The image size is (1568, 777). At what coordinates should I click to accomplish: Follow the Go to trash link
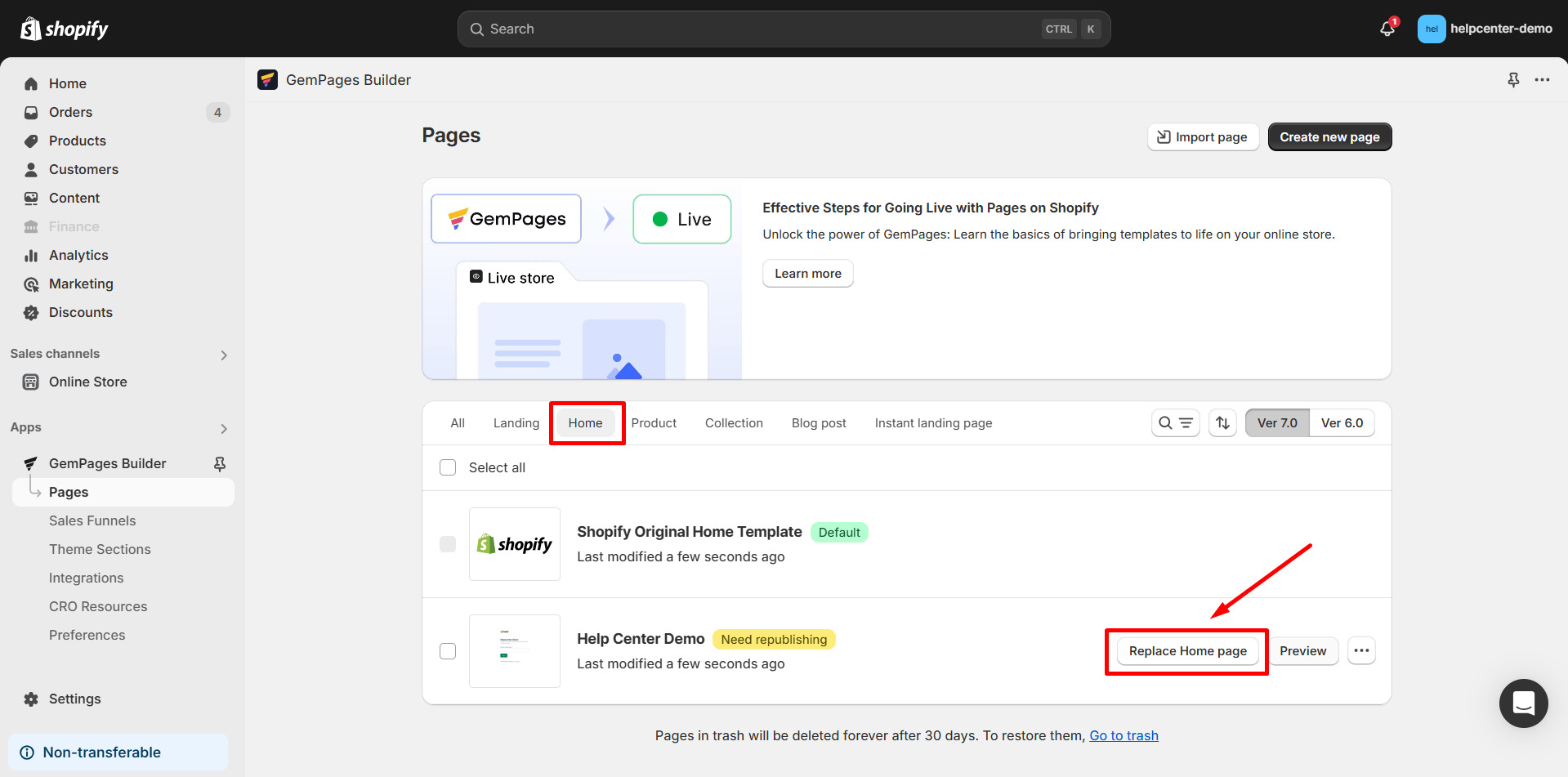[1124, 735]
